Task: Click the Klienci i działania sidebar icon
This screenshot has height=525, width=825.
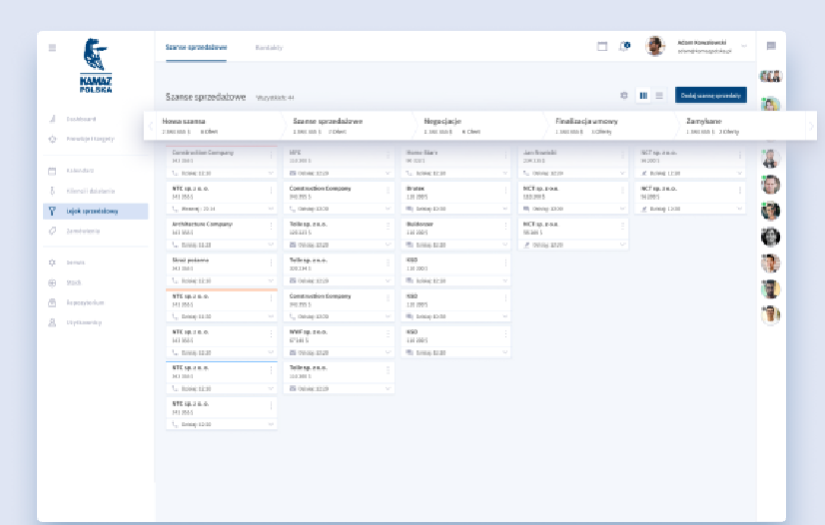Action: [x=52, y=191]
